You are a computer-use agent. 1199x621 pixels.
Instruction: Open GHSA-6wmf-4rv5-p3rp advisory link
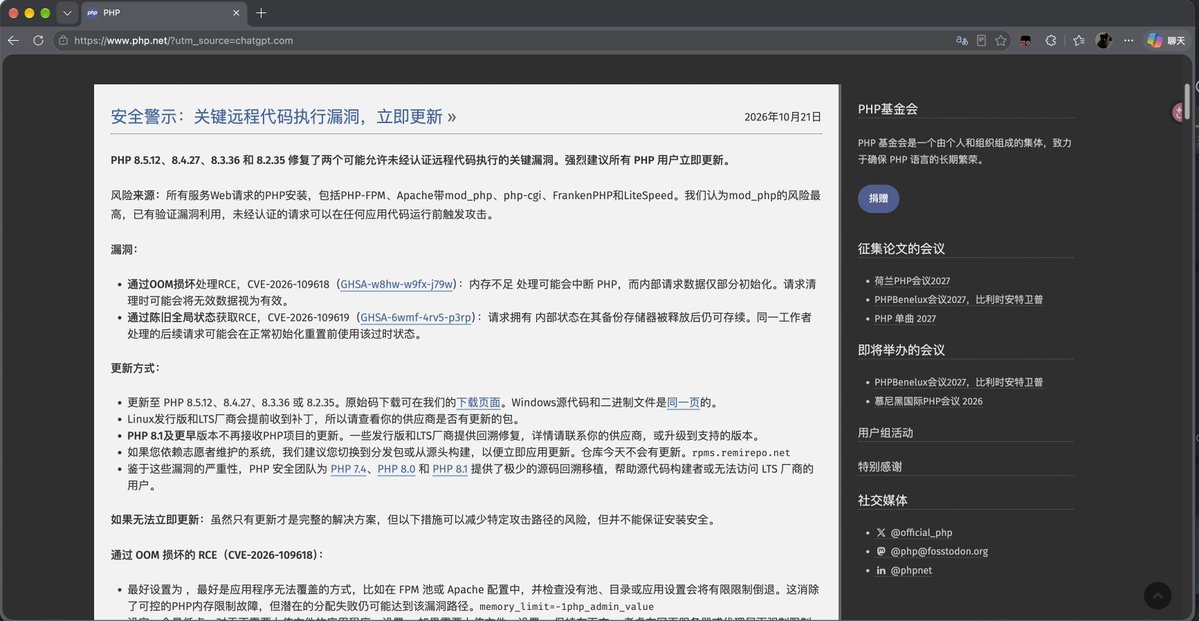click(x=418, y=317)
